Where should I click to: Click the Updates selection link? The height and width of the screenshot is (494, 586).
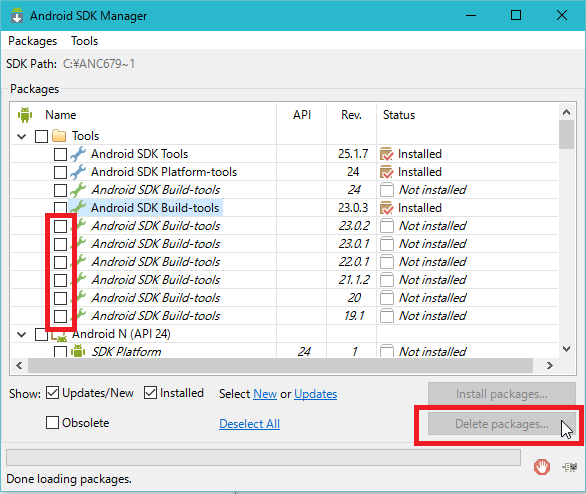click(x=315, y=394)
